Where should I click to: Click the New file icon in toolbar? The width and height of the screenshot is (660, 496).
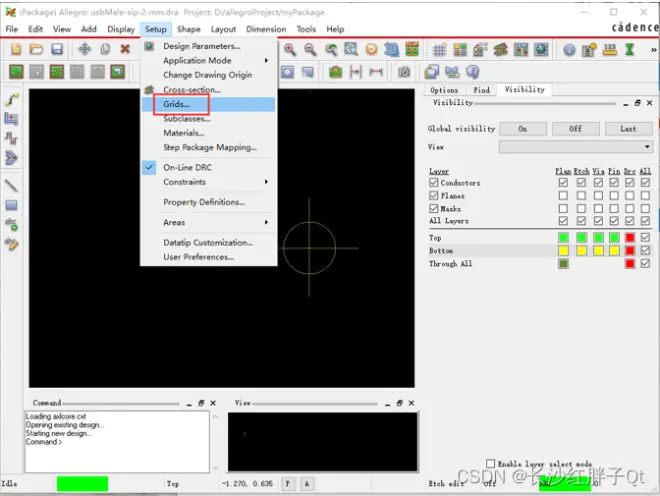(x=16, y=49)
